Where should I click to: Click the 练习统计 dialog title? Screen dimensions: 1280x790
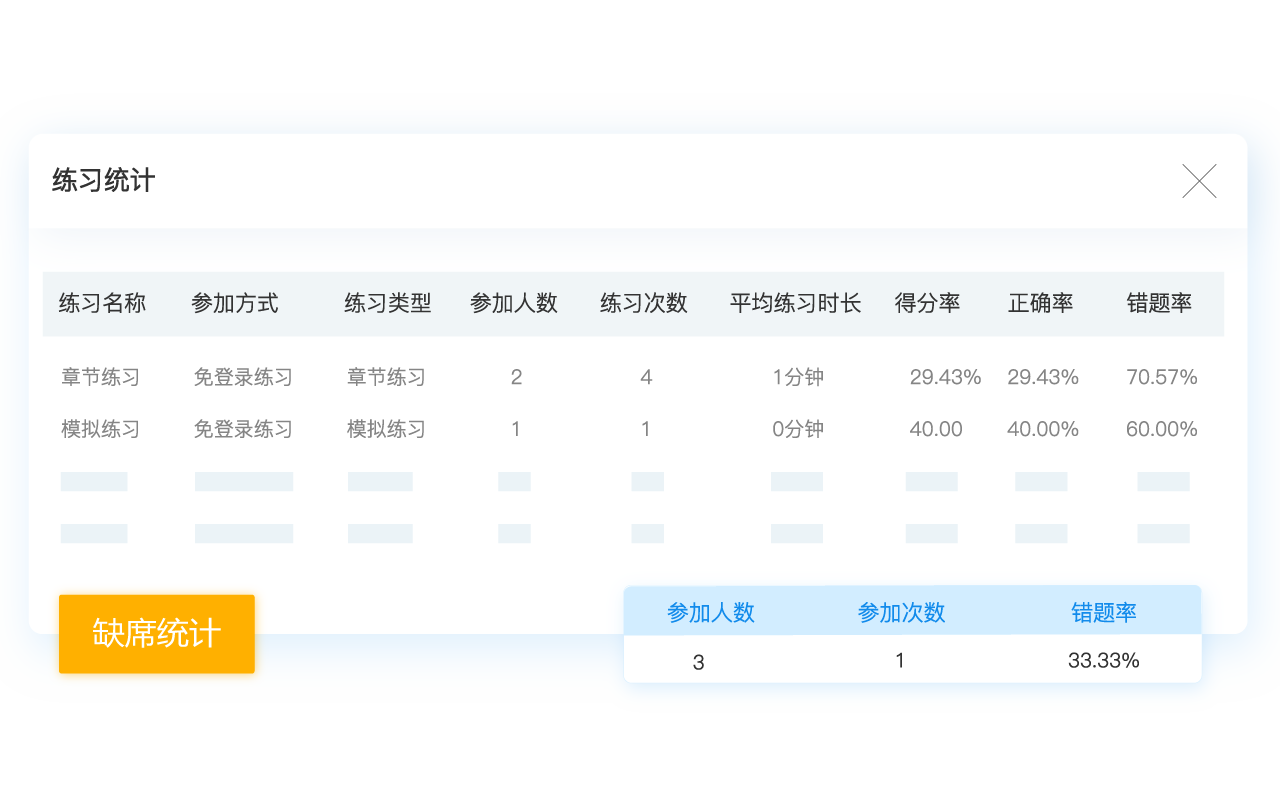[x=104, y=181]
